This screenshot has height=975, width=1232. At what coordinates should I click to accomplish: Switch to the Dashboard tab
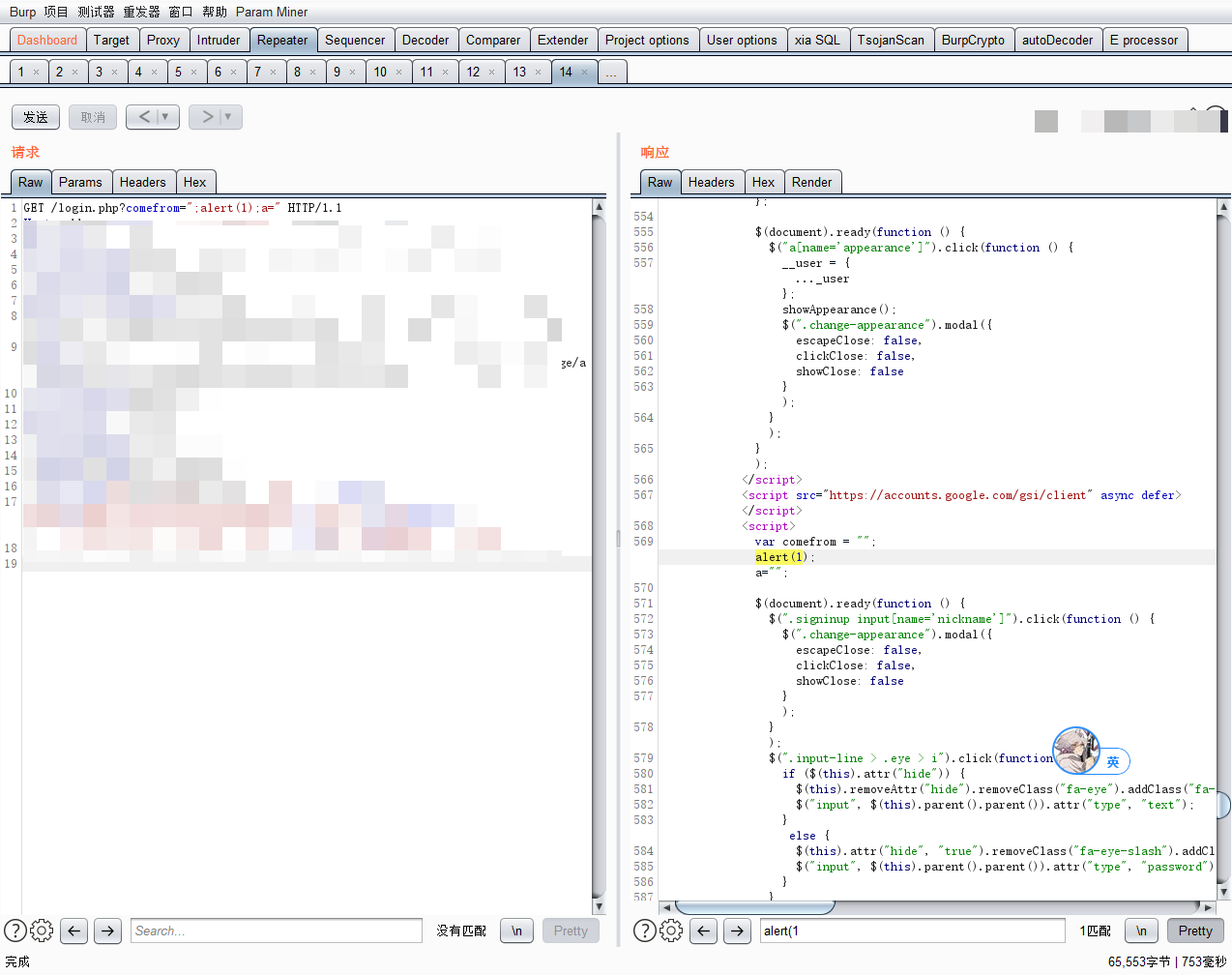47,40
